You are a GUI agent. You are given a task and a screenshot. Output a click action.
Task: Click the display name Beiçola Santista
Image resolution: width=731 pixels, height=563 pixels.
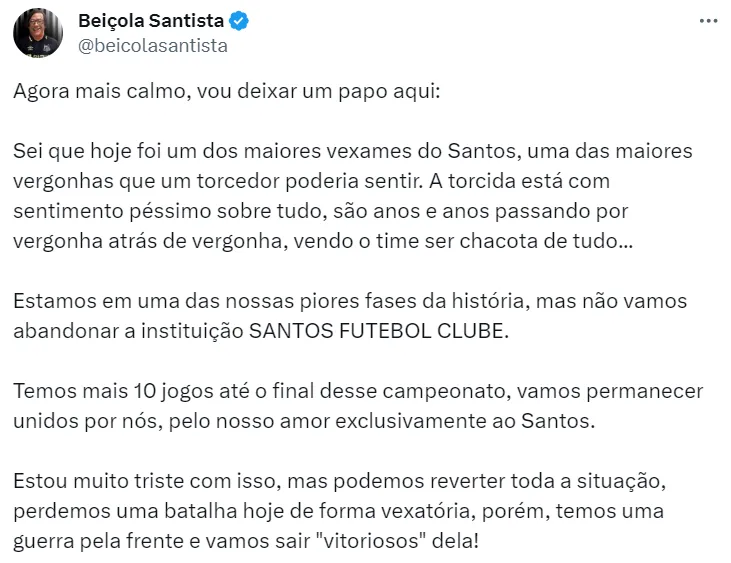[x=150, y=20]
